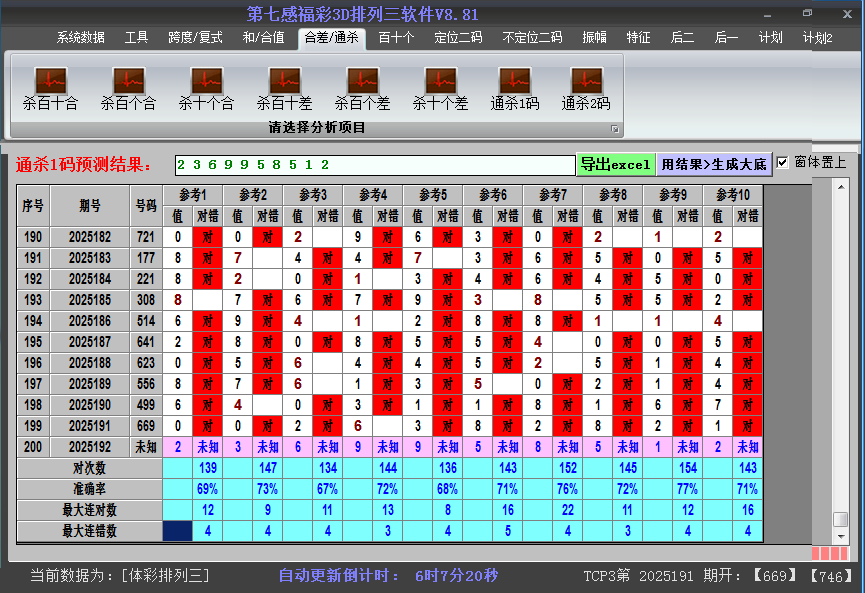This screenshot has width=865, height=593.
Task: Switch to the 特征 tab
Action: [x=638, y=38]
